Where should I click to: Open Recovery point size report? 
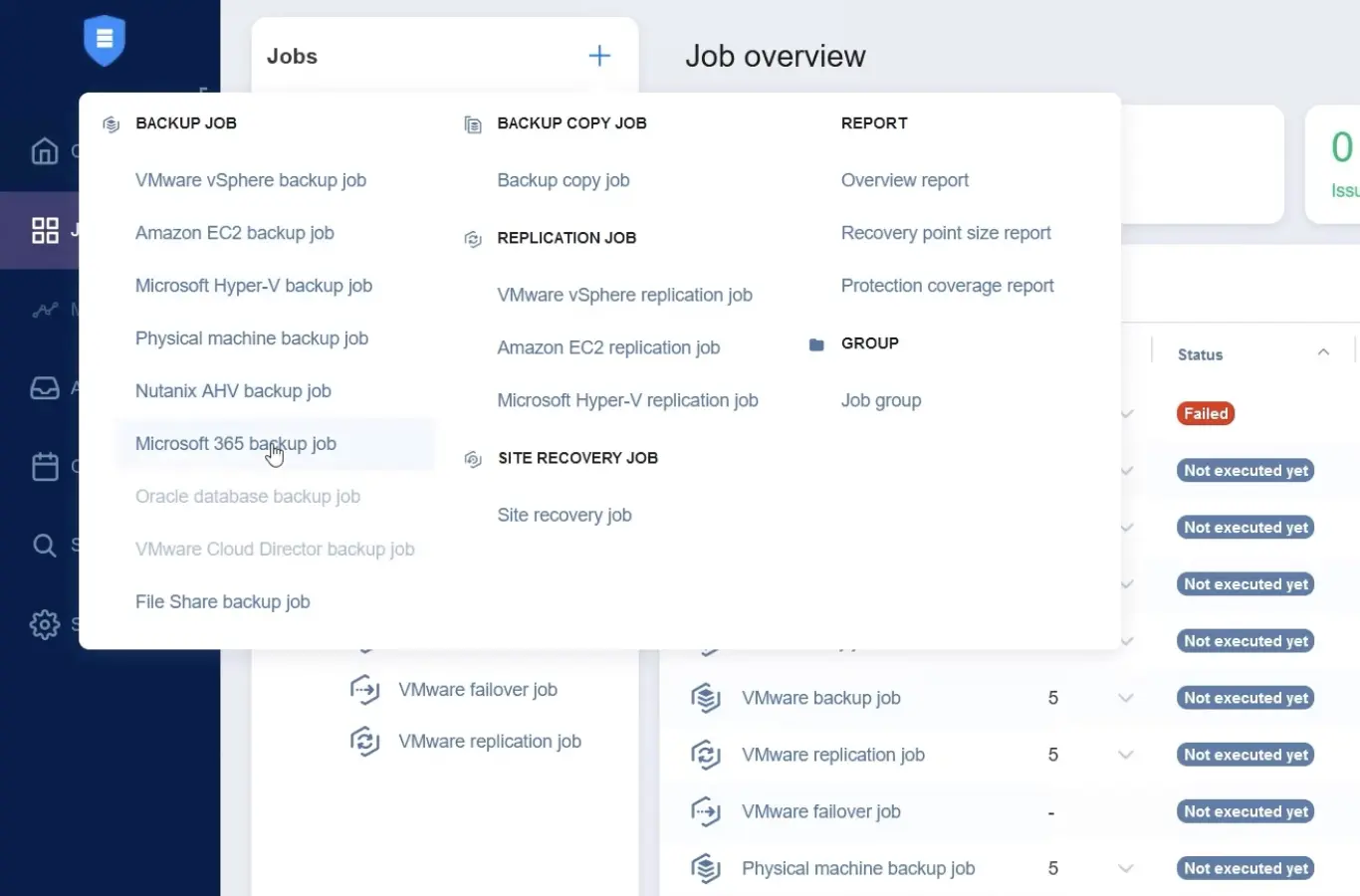[x=946, y=233]
